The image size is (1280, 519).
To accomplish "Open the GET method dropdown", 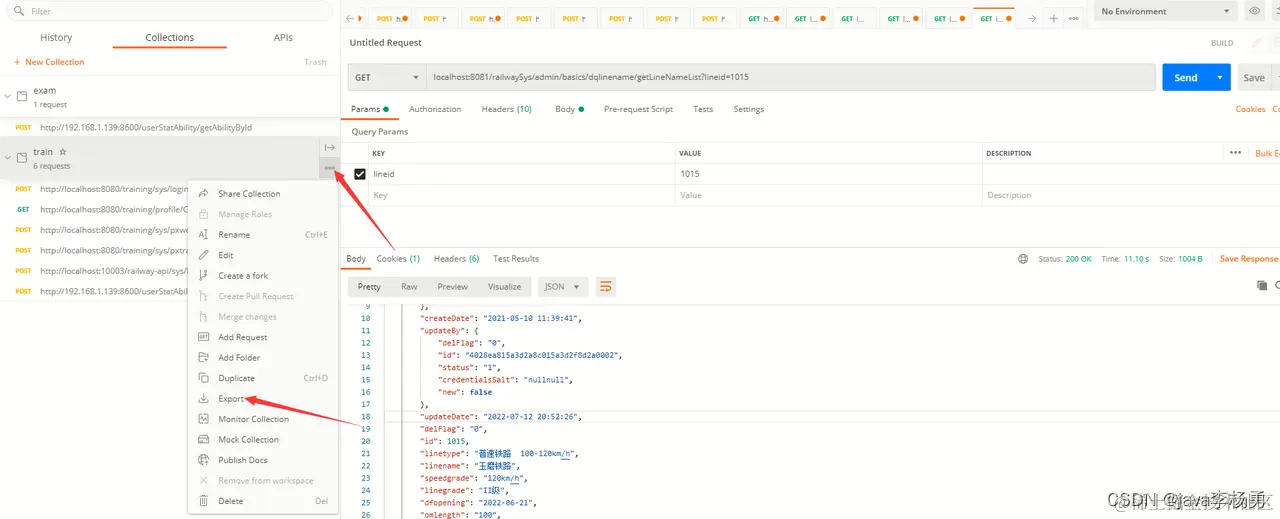I will [x=387, y=77].
